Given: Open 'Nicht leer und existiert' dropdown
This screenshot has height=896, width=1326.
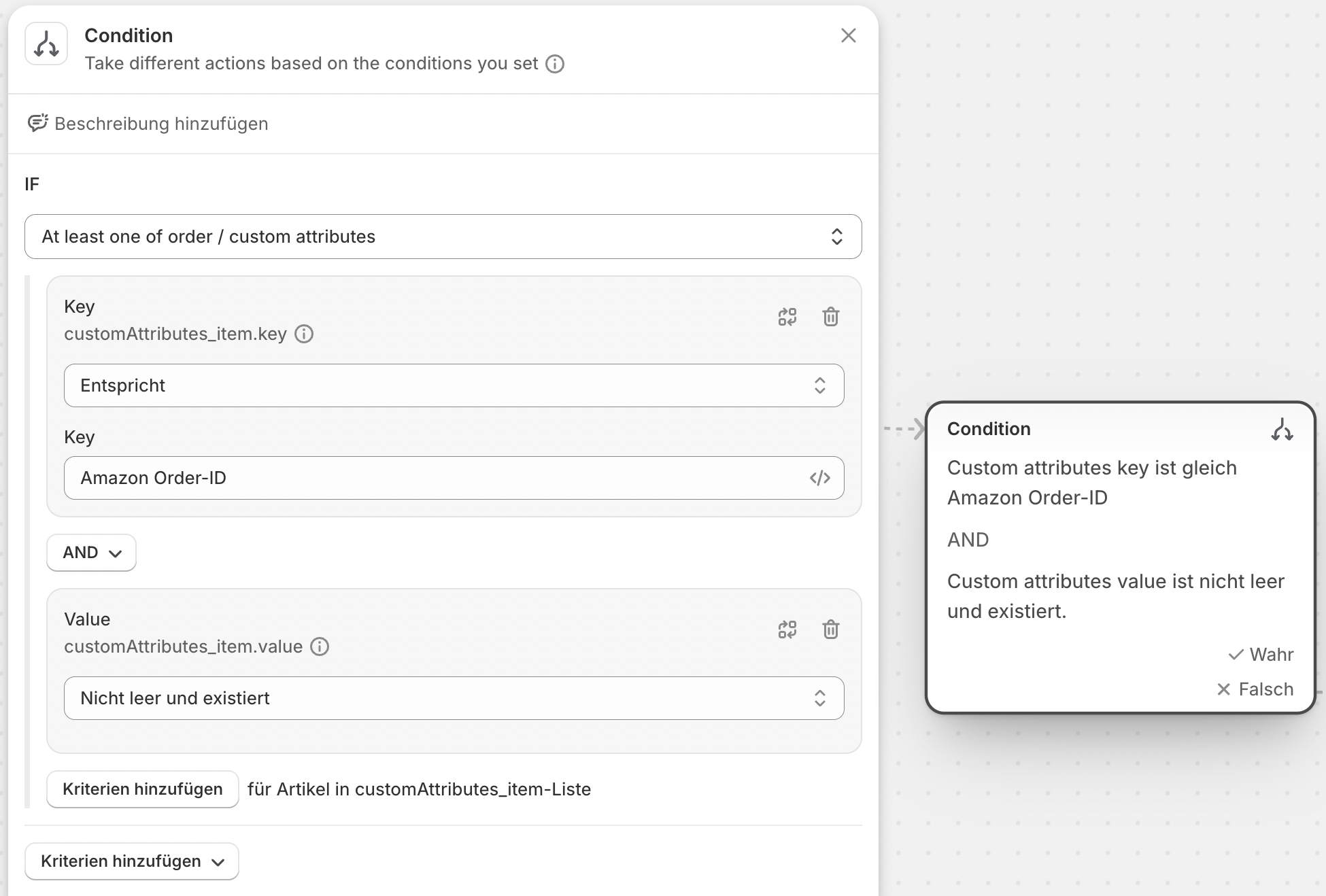Looking at the screenshot, I should tap(454, 698).
